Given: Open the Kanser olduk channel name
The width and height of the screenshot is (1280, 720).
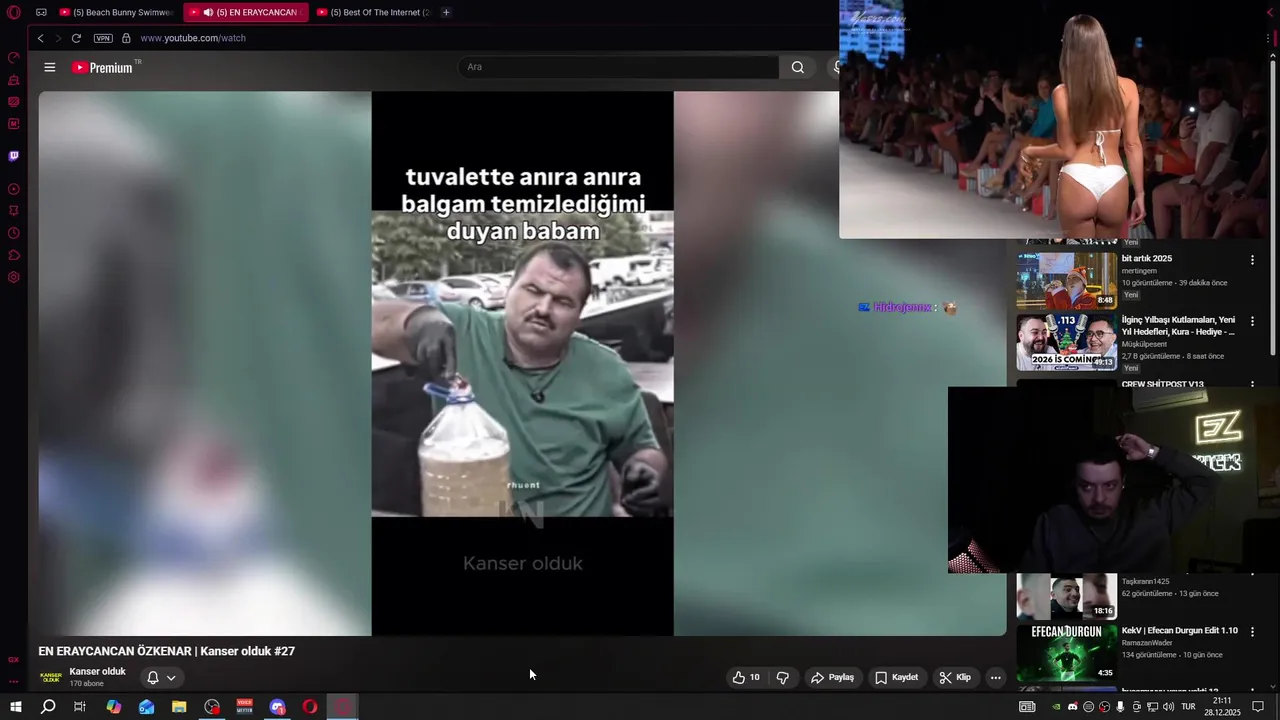Looking at the screenshot, I should 97,671.
